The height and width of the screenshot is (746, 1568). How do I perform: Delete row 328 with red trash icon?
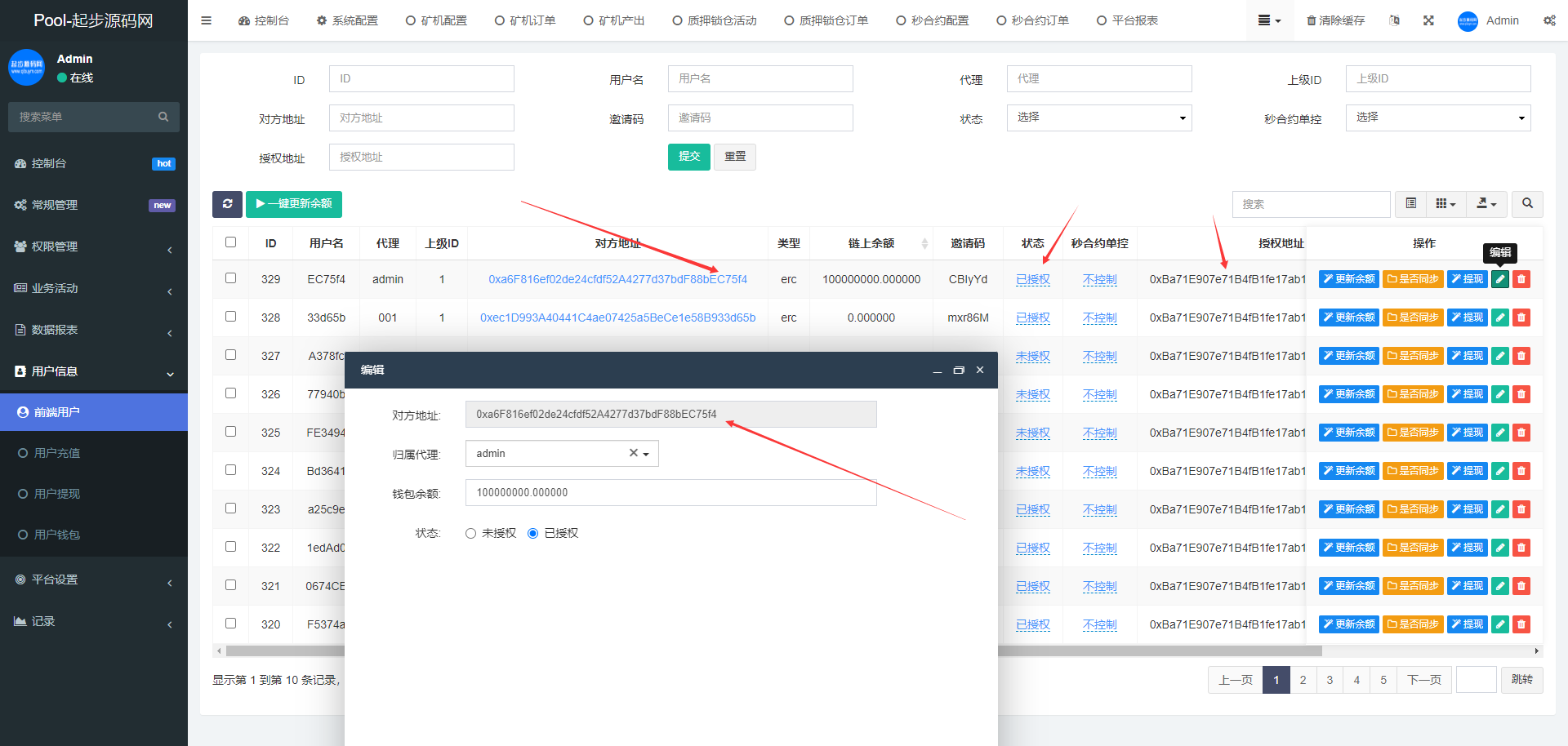[1521, 317]
